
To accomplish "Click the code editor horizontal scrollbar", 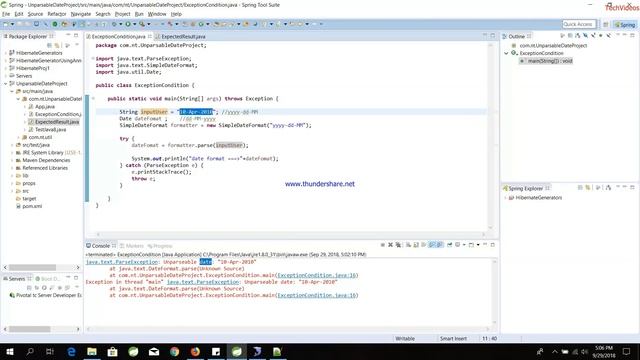I will point(291,234).
